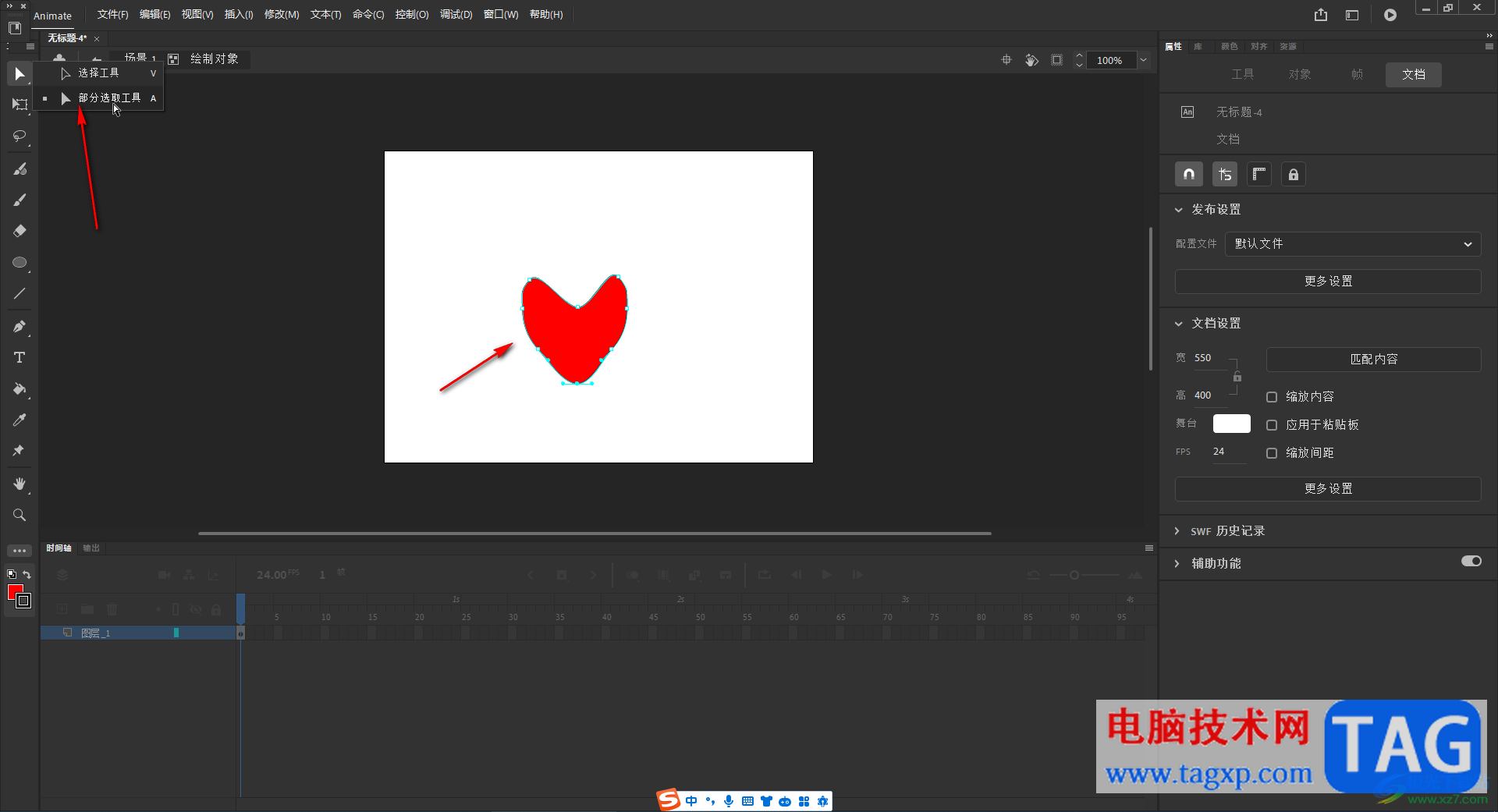Open the 文件(F) menu
This screenshot has height=812, width=1498.
click(112, 15)
